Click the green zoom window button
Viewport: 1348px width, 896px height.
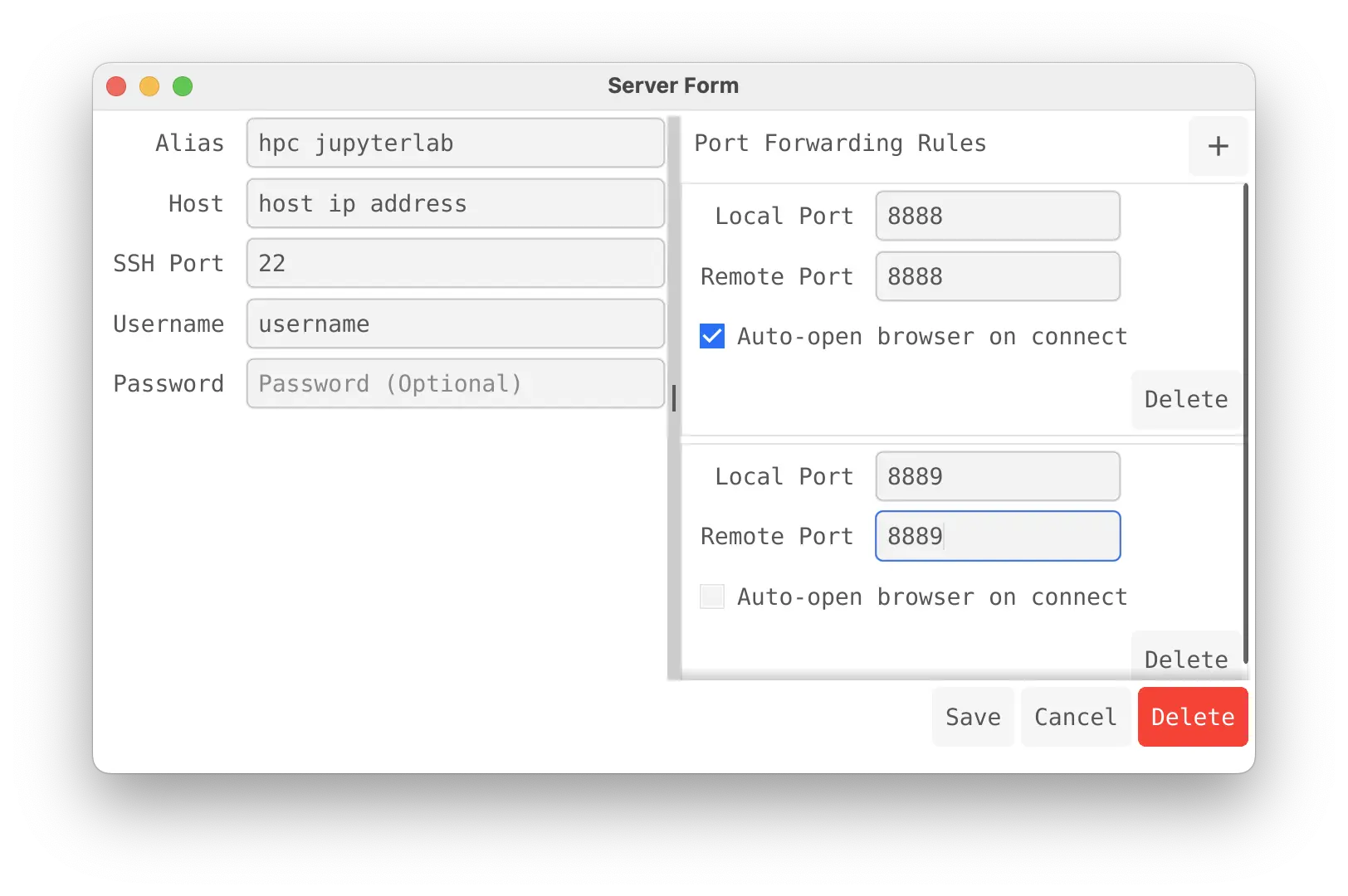(183, 86)
